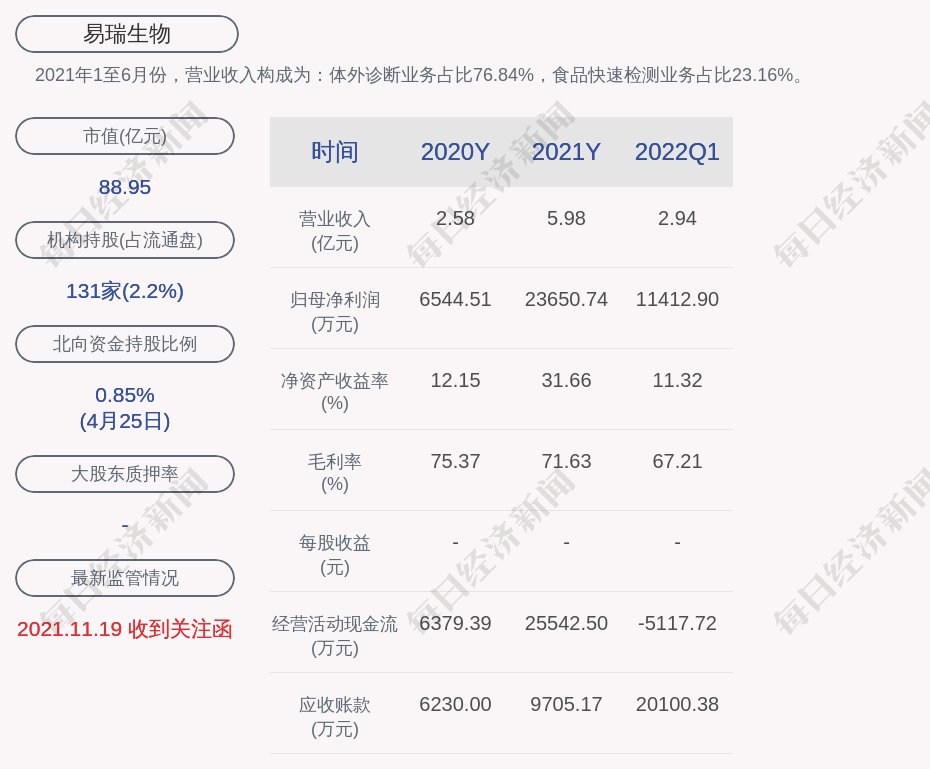Click cash flow value 6379.39
Viewport: 930px width, 769px height.
(455, 623)
